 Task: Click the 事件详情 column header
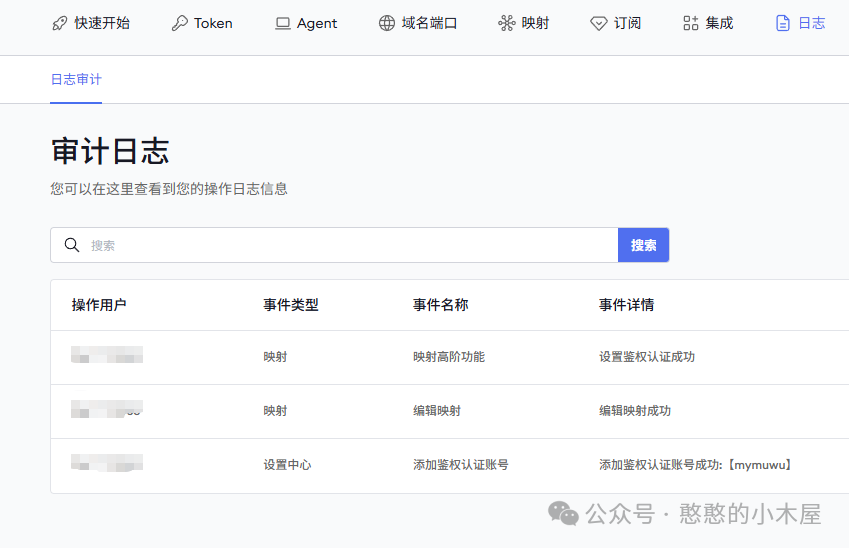click(x=626, y=305)
